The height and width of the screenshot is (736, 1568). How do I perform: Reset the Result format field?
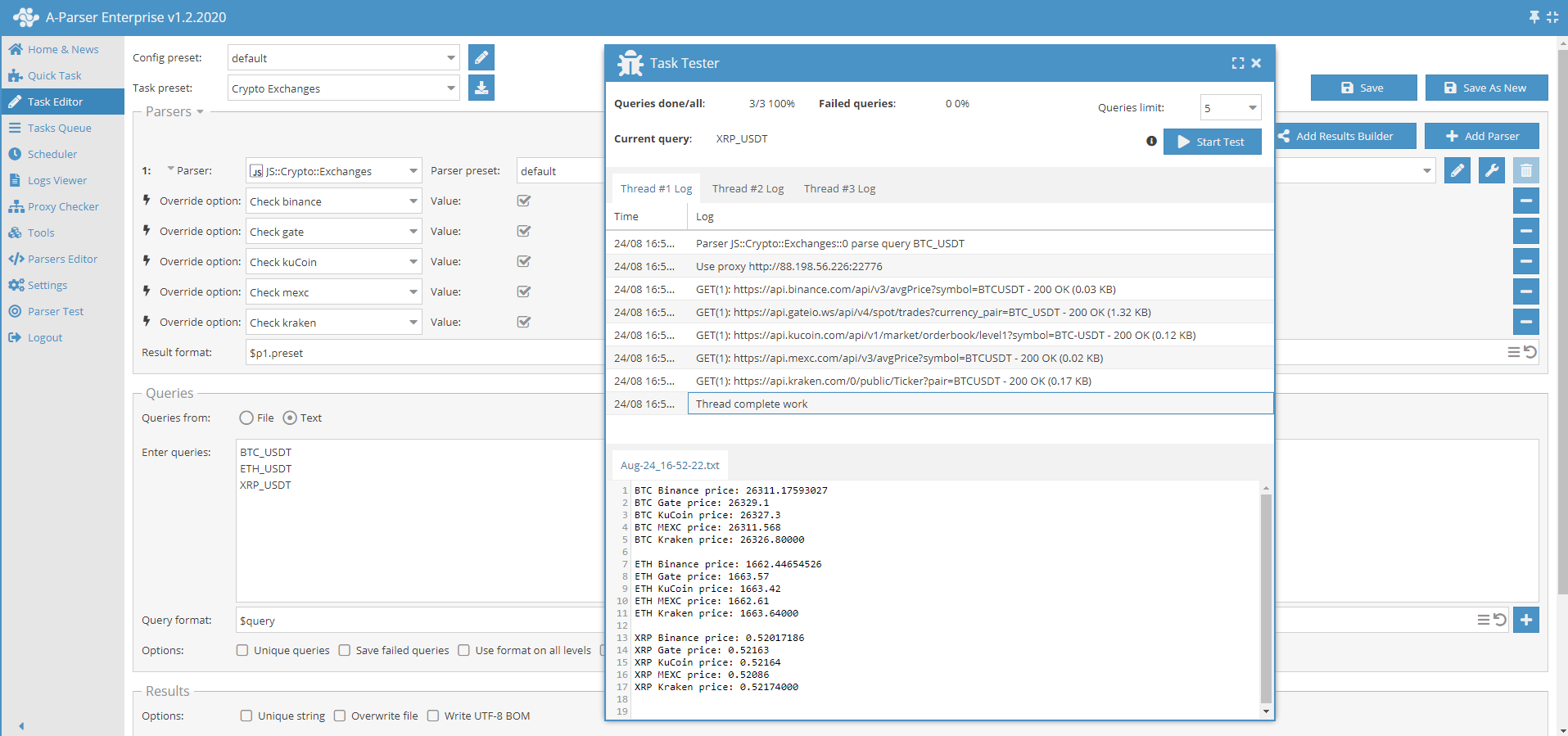[x=1530, y=352]
